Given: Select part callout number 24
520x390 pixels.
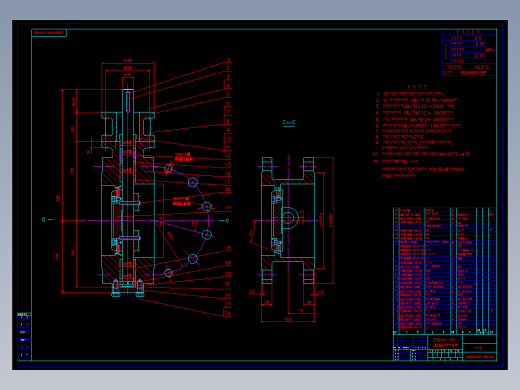Looking at the screenshot, I should click(227, 313).
